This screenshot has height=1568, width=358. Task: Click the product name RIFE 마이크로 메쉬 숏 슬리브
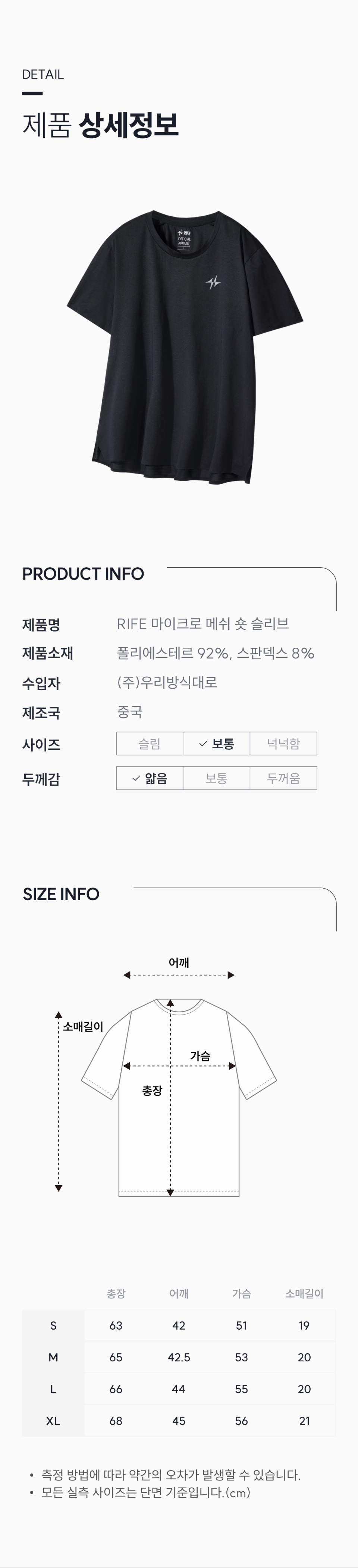(202, 624)
